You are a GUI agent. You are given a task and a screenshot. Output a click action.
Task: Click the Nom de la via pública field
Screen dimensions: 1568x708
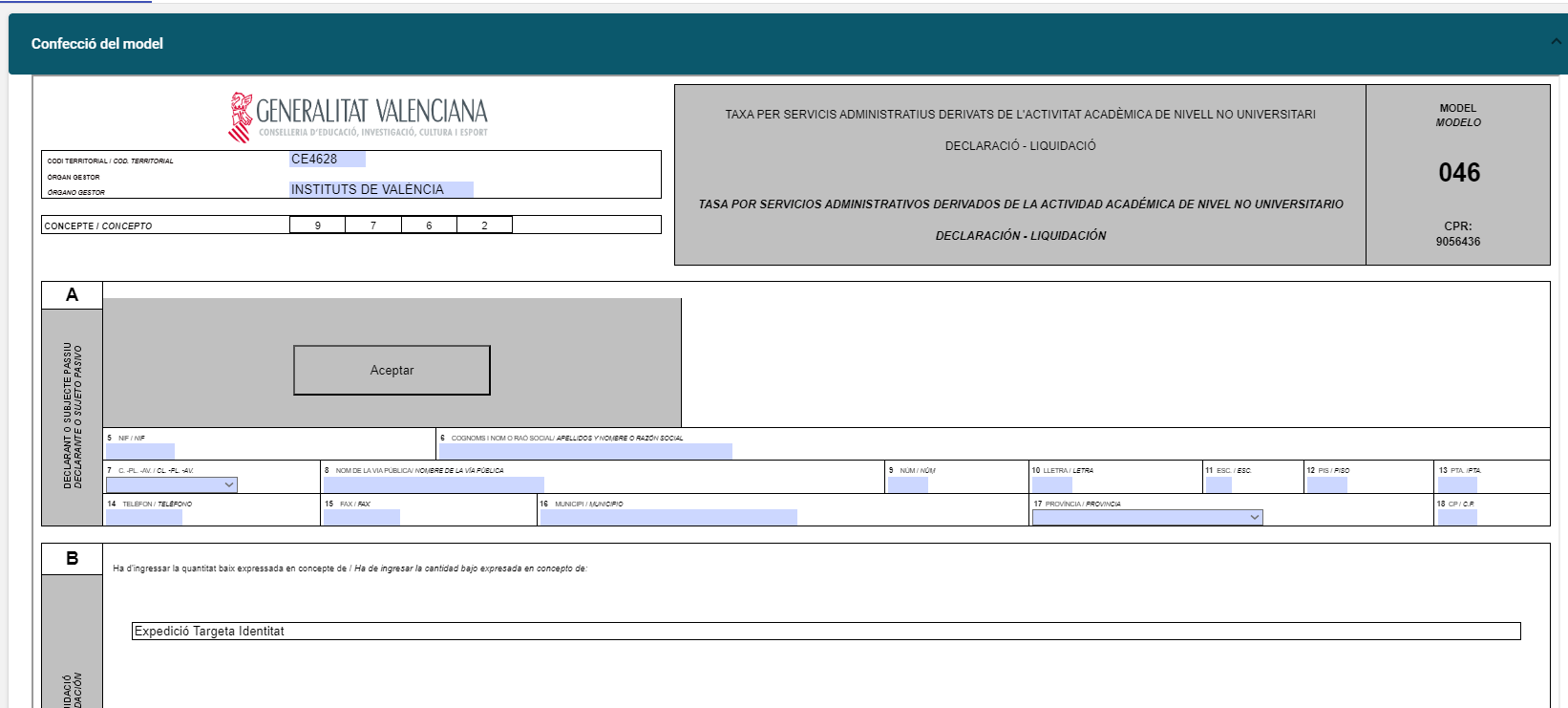434,484
